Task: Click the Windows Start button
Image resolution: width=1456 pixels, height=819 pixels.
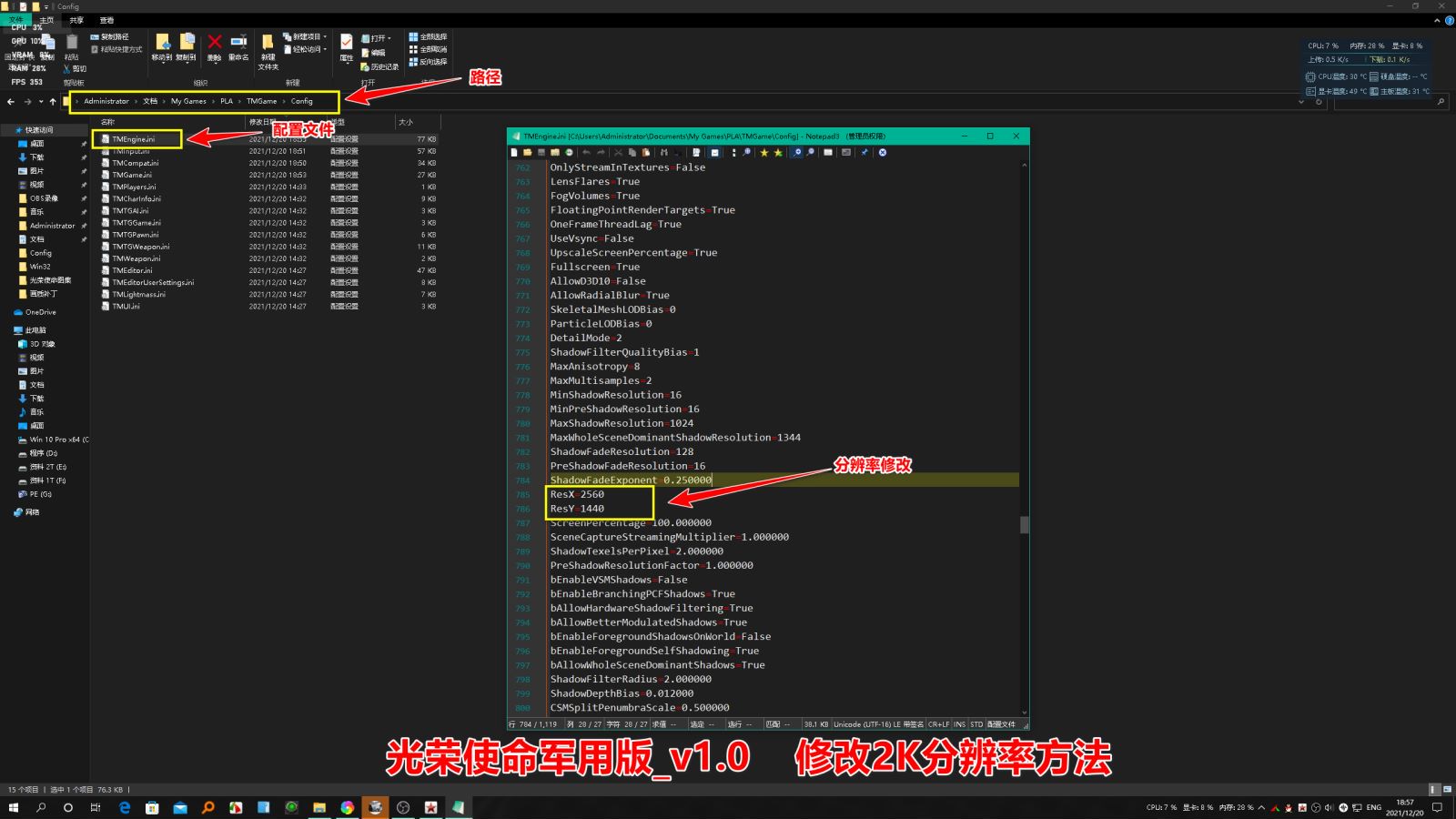Action: coord(13,807)
